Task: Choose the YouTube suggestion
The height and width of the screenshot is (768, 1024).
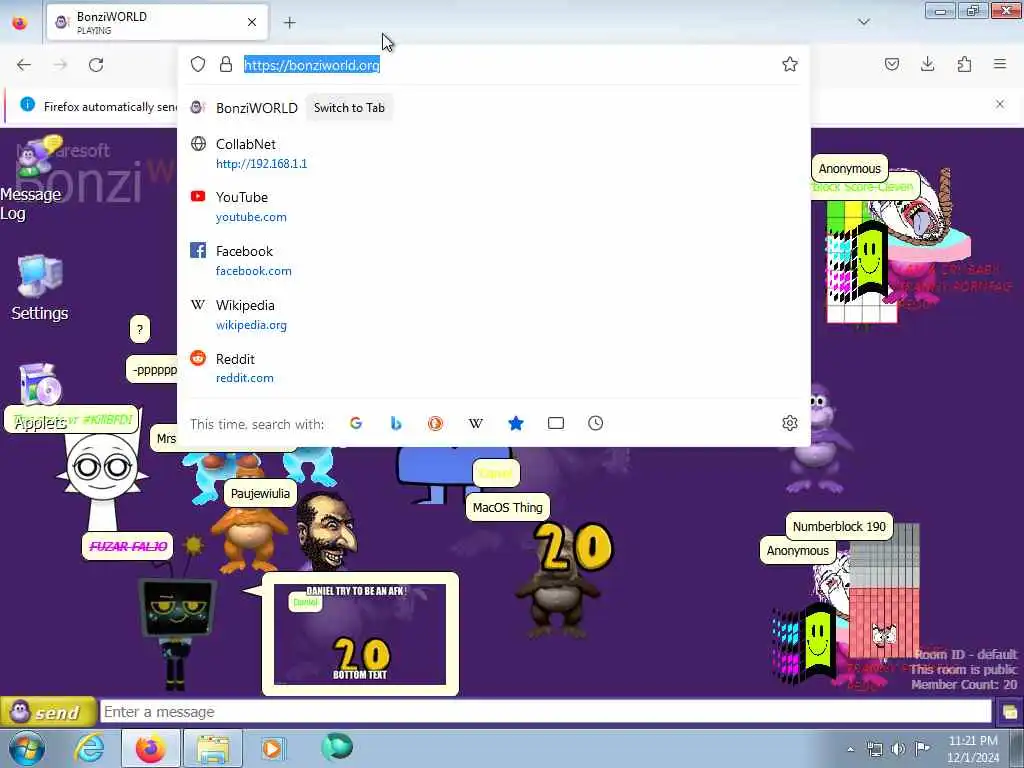Action: (494, 207)
